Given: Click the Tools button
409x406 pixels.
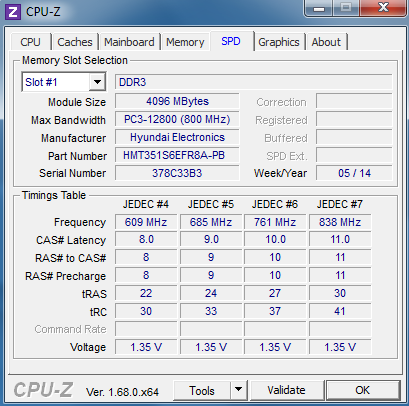Looking at the screenshot, I should tap(202, 390).
